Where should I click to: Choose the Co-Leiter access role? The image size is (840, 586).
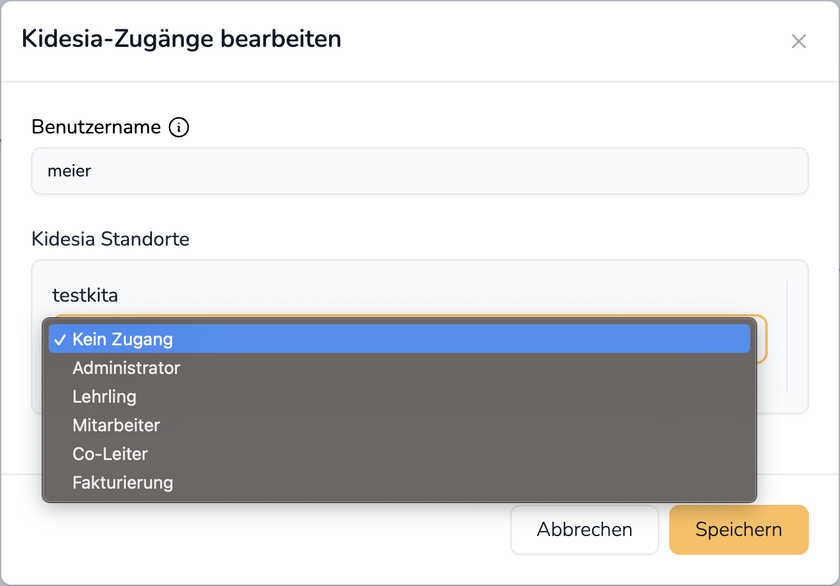(x=110, y=454)
